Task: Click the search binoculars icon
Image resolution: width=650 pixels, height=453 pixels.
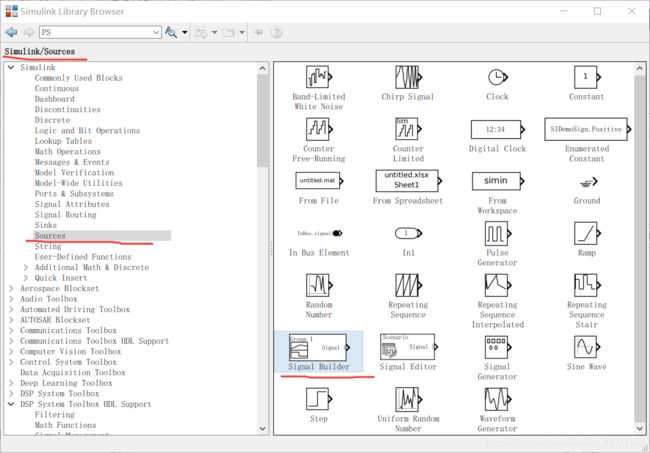Action: click(x=171, y=32)
